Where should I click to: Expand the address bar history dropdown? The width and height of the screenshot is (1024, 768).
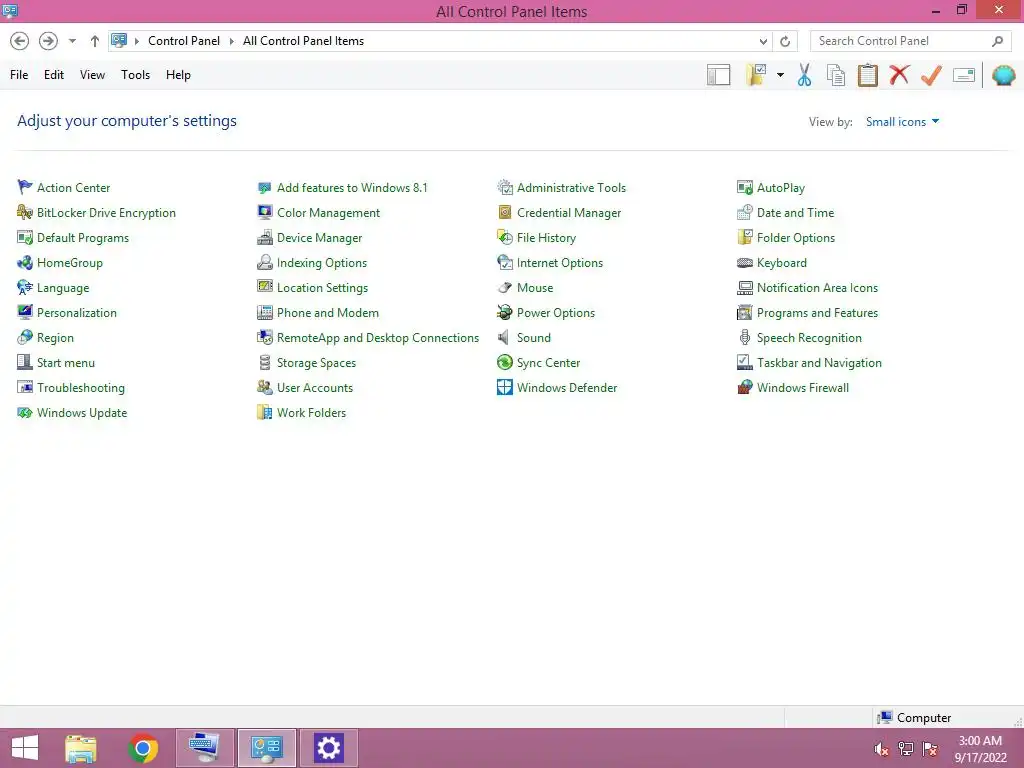(763, 41)
